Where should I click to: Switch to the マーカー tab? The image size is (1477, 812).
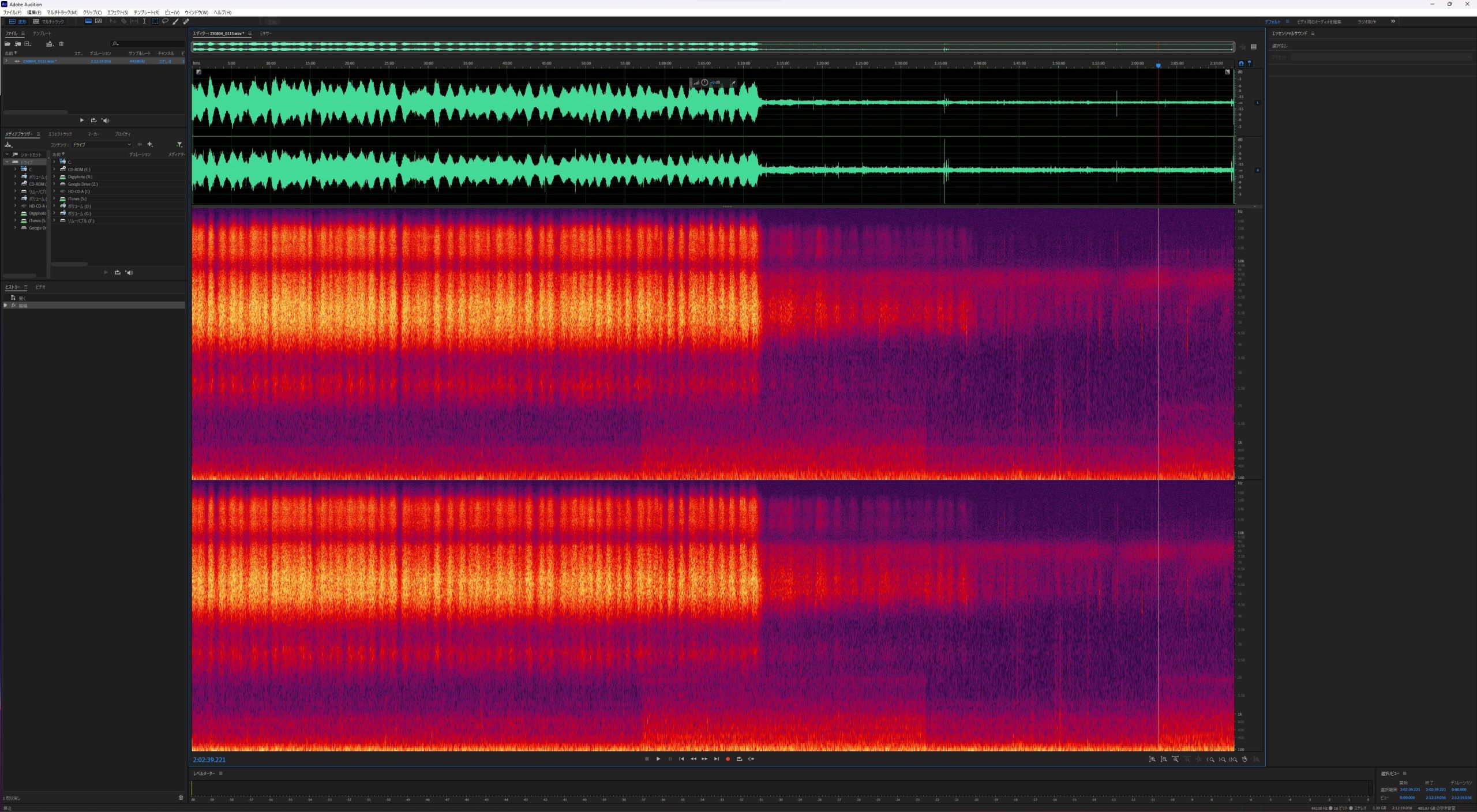[93, 134]
